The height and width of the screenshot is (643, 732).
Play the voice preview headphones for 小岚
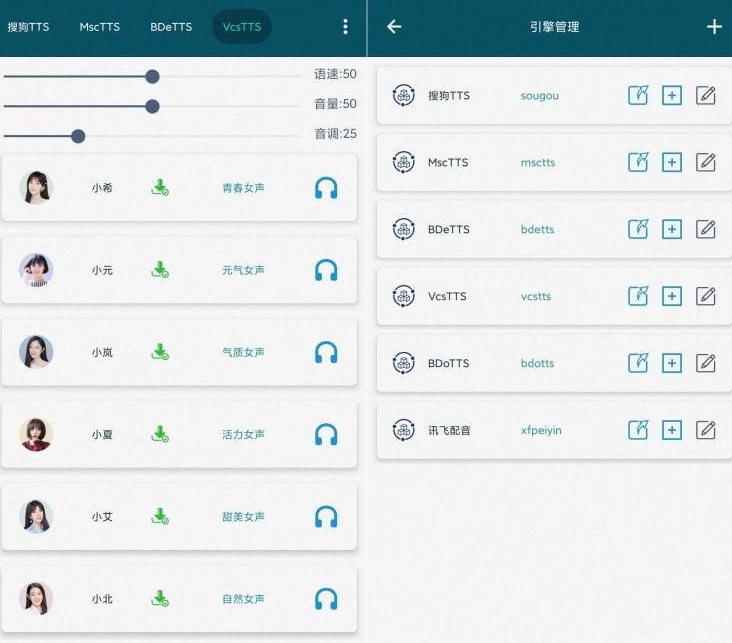326,352
